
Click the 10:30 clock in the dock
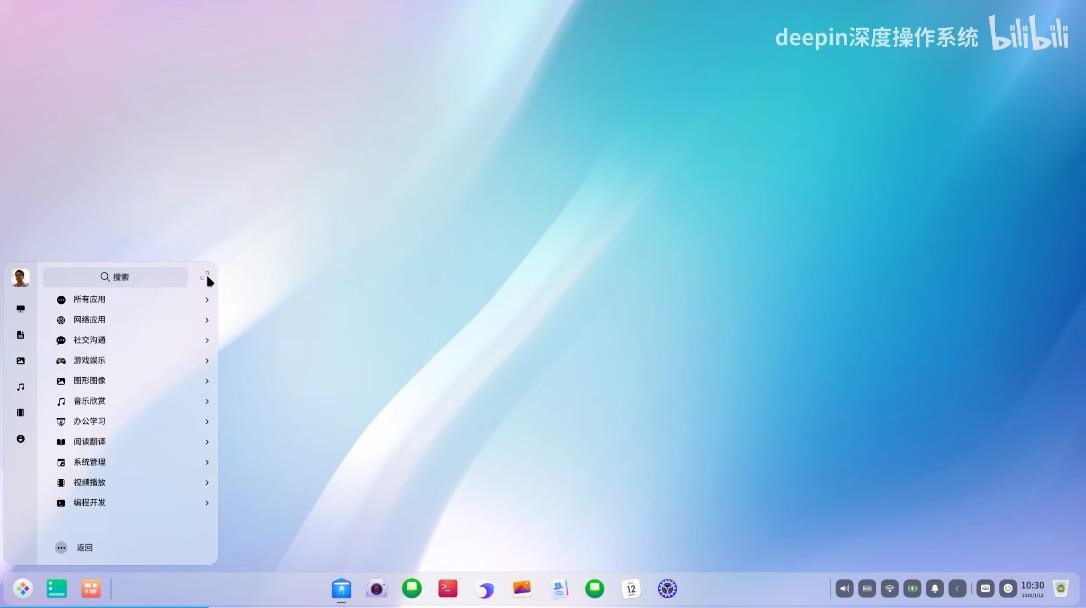(1032, 589)
